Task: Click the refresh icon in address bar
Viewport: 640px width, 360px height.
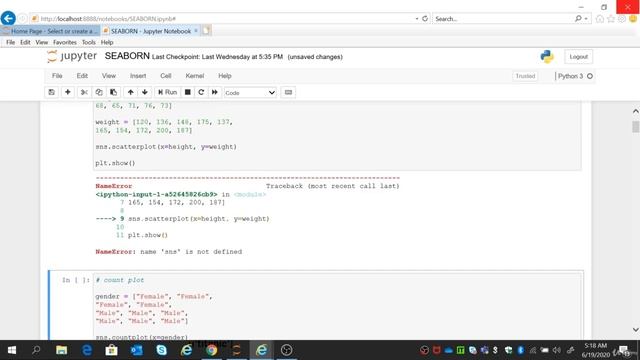Action: pyautogui.click(x=425, y=18)
